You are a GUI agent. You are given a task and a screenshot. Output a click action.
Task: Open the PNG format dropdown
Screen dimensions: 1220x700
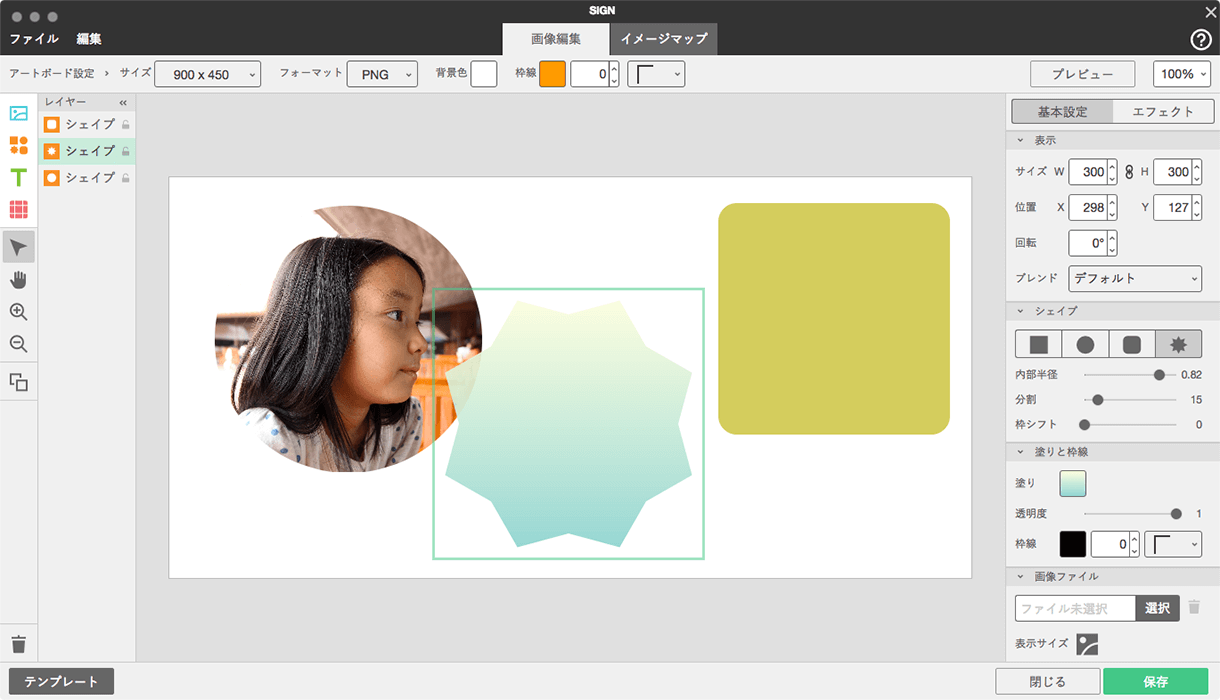click(x=382, y=74)
